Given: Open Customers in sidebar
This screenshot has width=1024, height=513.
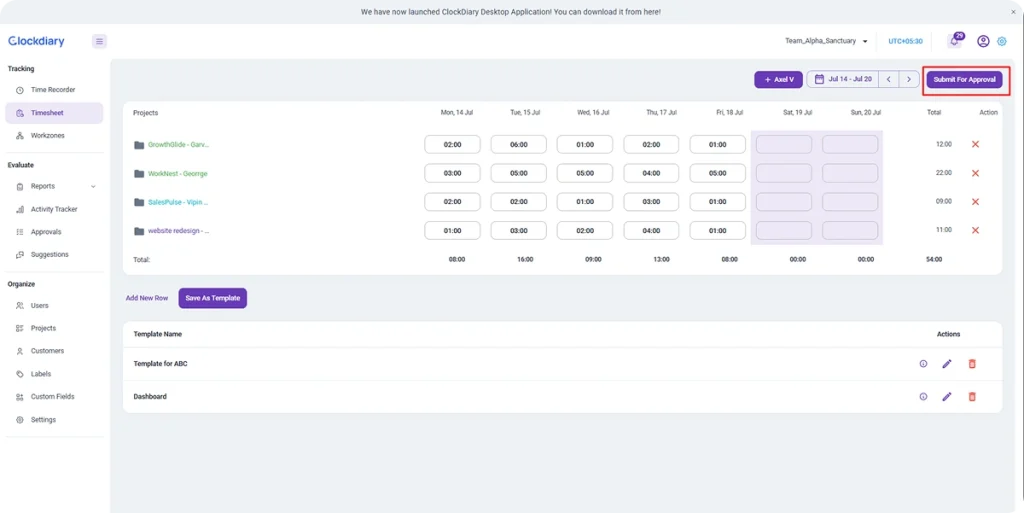Looking at the screenshot, I should (x=54, y=351).
